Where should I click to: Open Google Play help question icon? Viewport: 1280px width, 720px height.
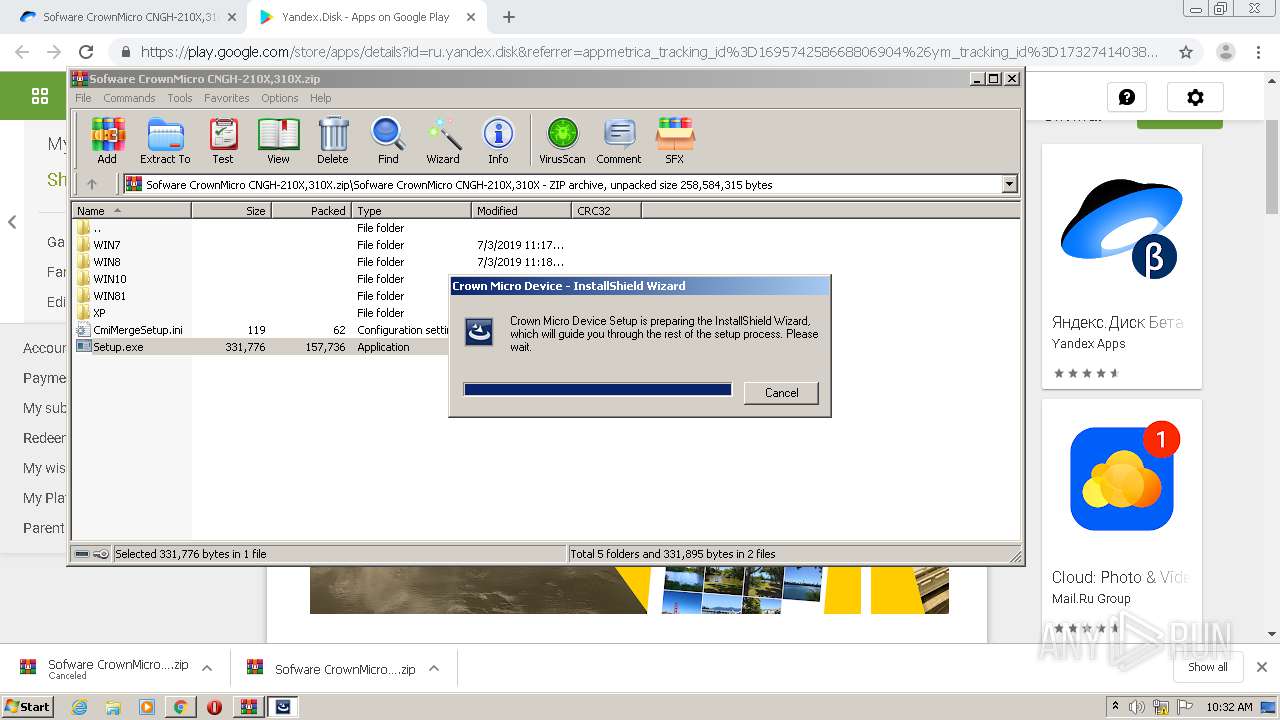(x=1127, y=97)
